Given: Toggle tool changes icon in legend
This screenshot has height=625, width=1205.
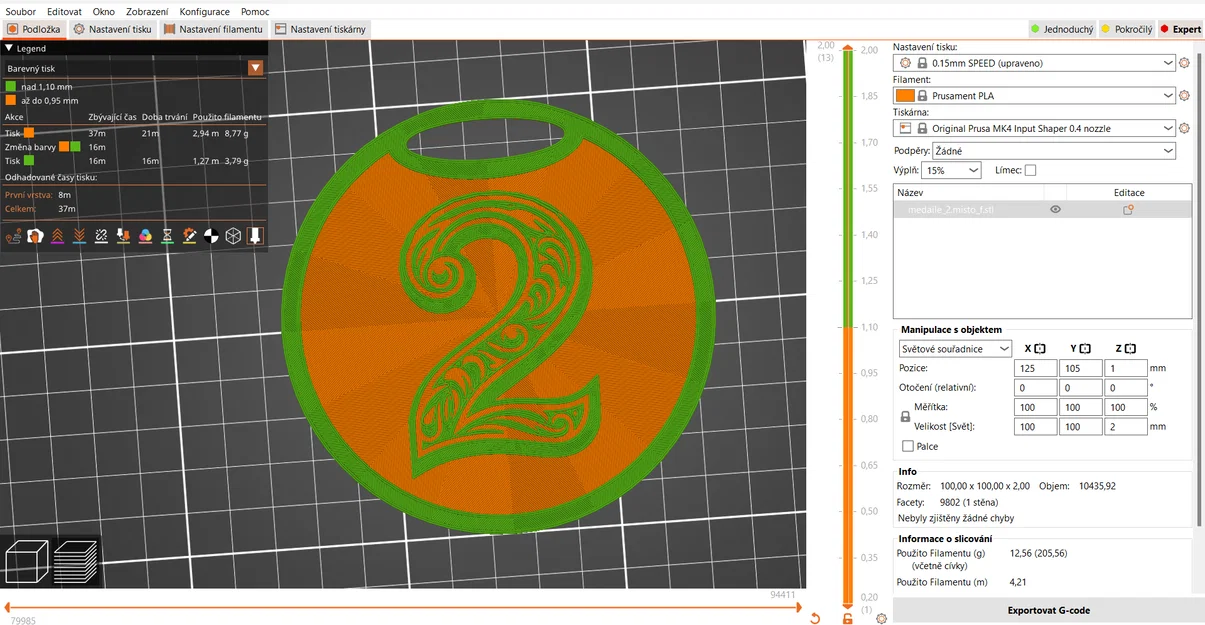Looking at the screenshot, I should (124, 236).
